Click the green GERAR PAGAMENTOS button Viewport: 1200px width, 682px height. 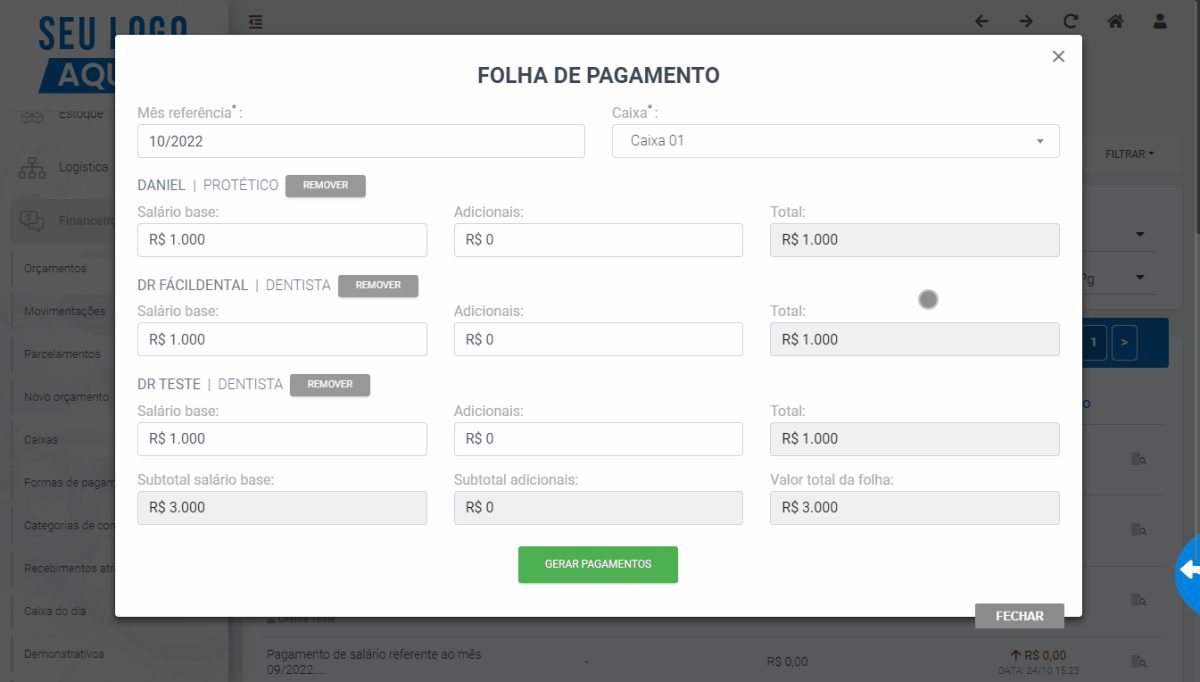point(598,564)
